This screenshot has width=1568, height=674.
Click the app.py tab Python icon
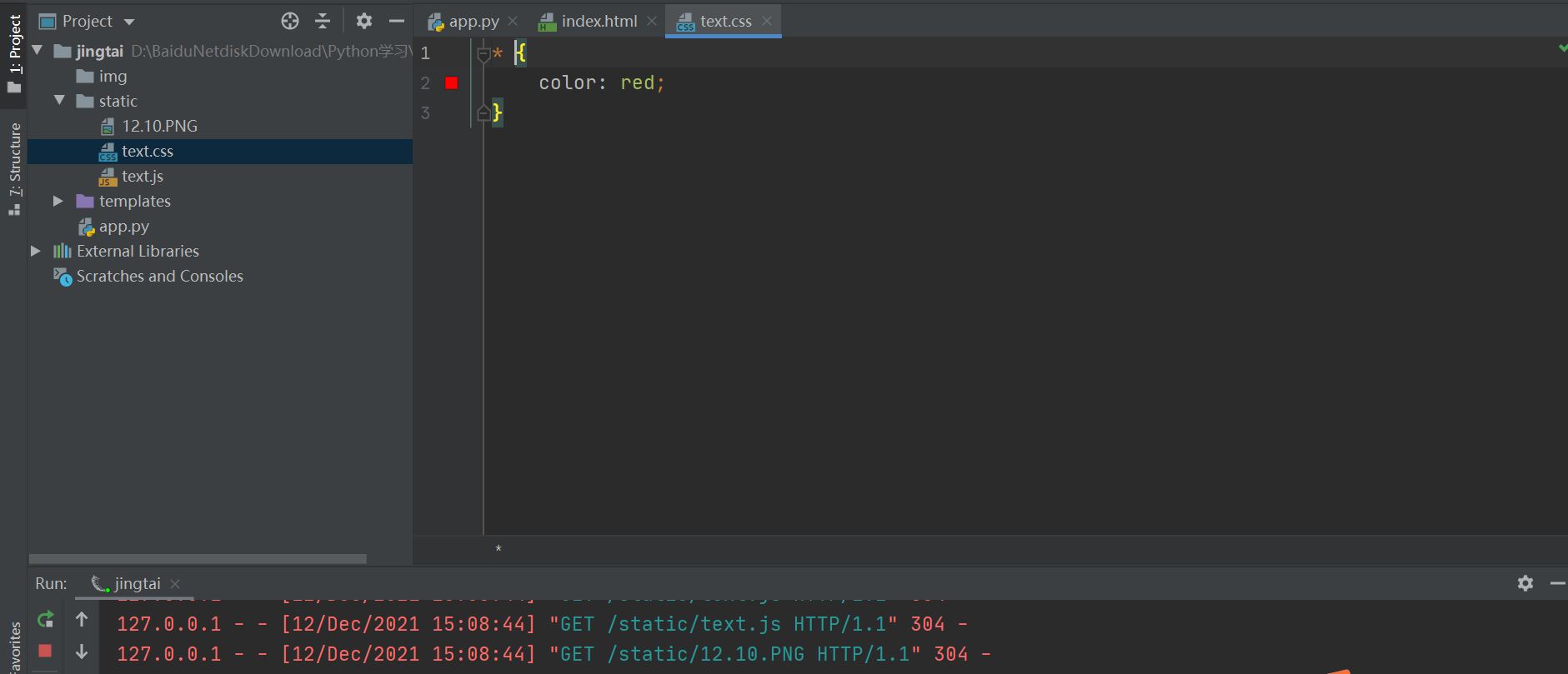pyautogui.click(x=435, y=22)
